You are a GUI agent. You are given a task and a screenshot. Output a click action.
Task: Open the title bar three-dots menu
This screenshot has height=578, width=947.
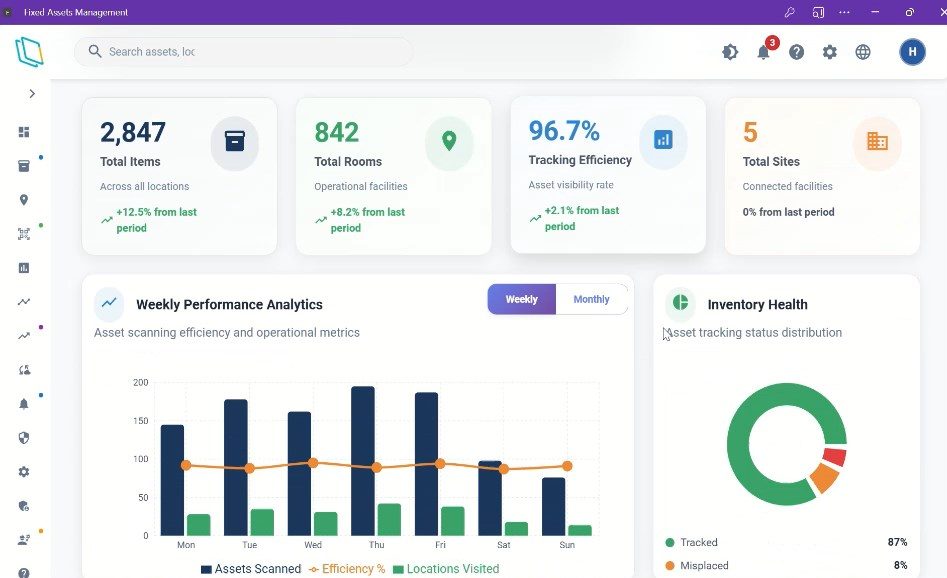(x=844, y=12)
